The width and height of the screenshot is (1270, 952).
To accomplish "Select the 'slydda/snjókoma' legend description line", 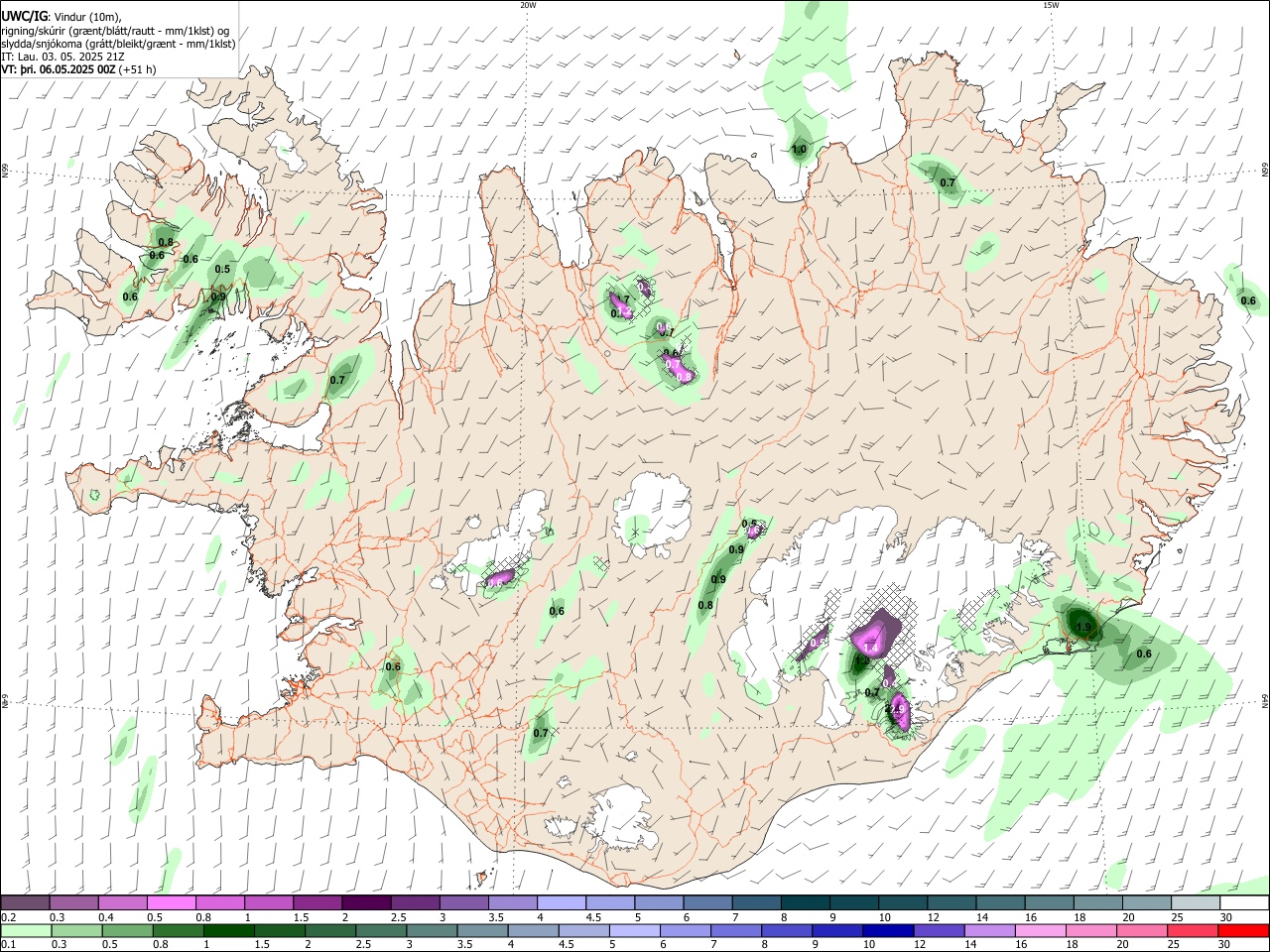I will tap(118, 44).
